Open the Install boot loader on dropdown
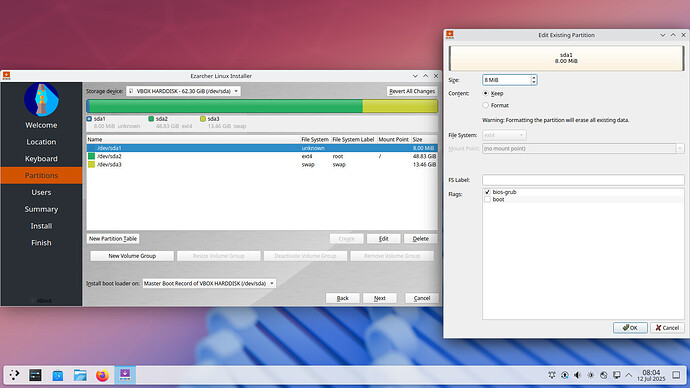This screenshot has height=388, width=690. click(x=209, y=283)
